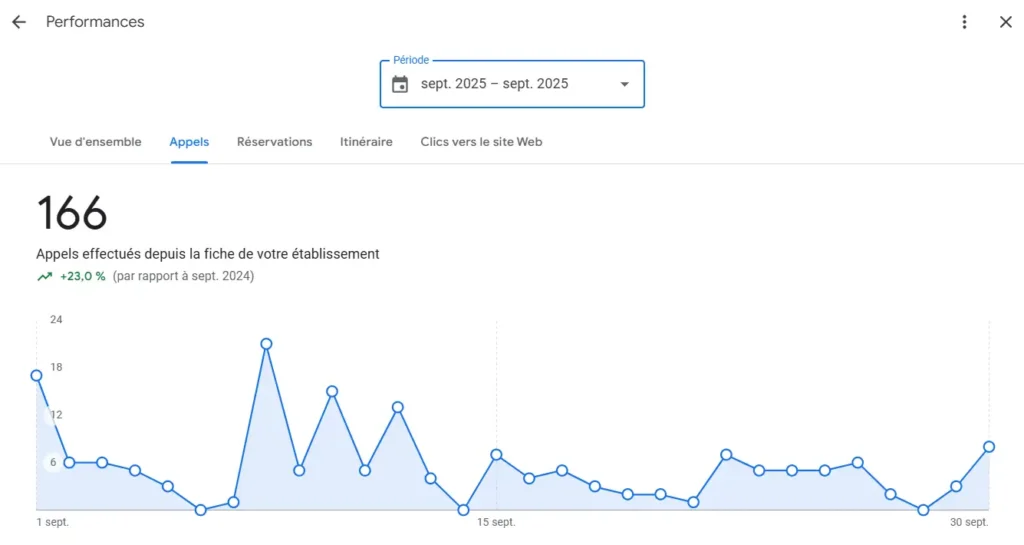
Task: Select the Appels tab
Action: (x=189, y=142)
